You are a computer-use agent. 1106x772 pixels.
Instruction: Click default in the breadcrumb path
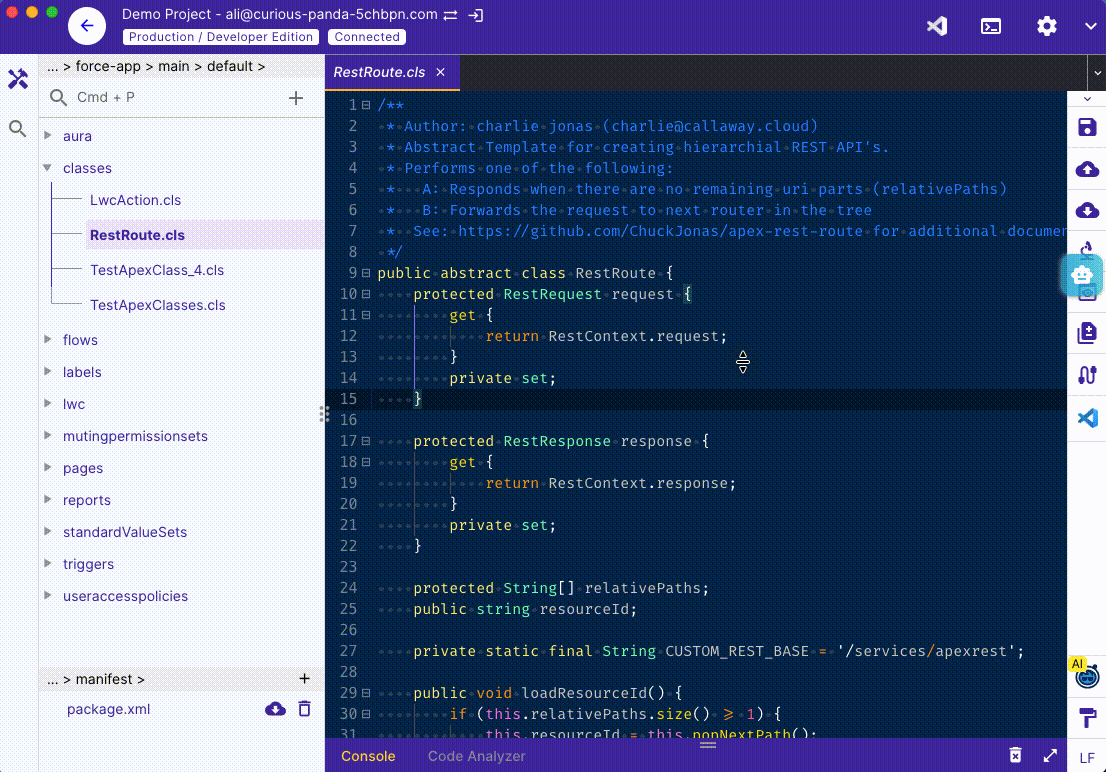tap(230, 66)
